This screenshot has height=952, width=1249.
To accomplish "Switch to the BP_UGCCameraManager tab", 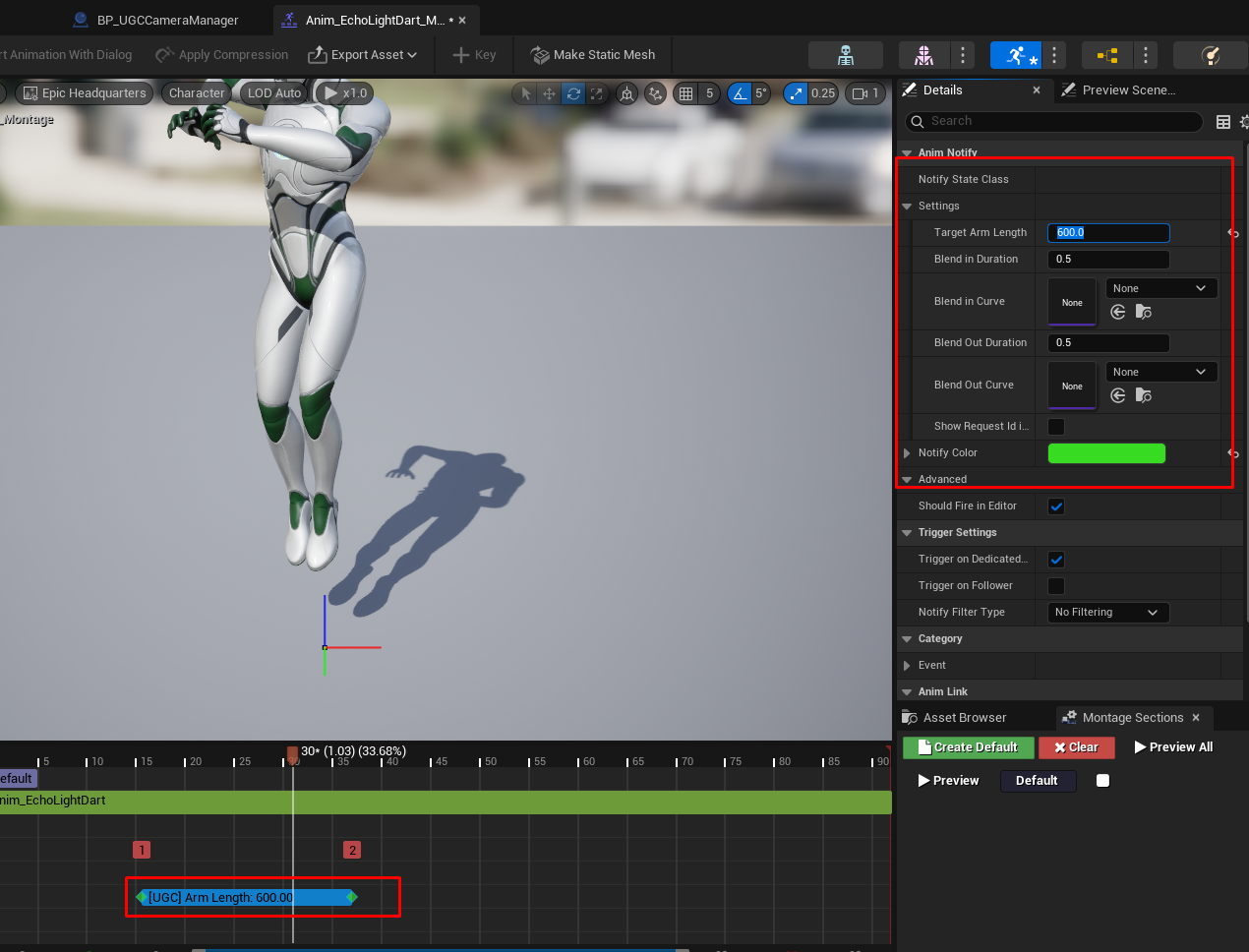I will pos(167,20).
